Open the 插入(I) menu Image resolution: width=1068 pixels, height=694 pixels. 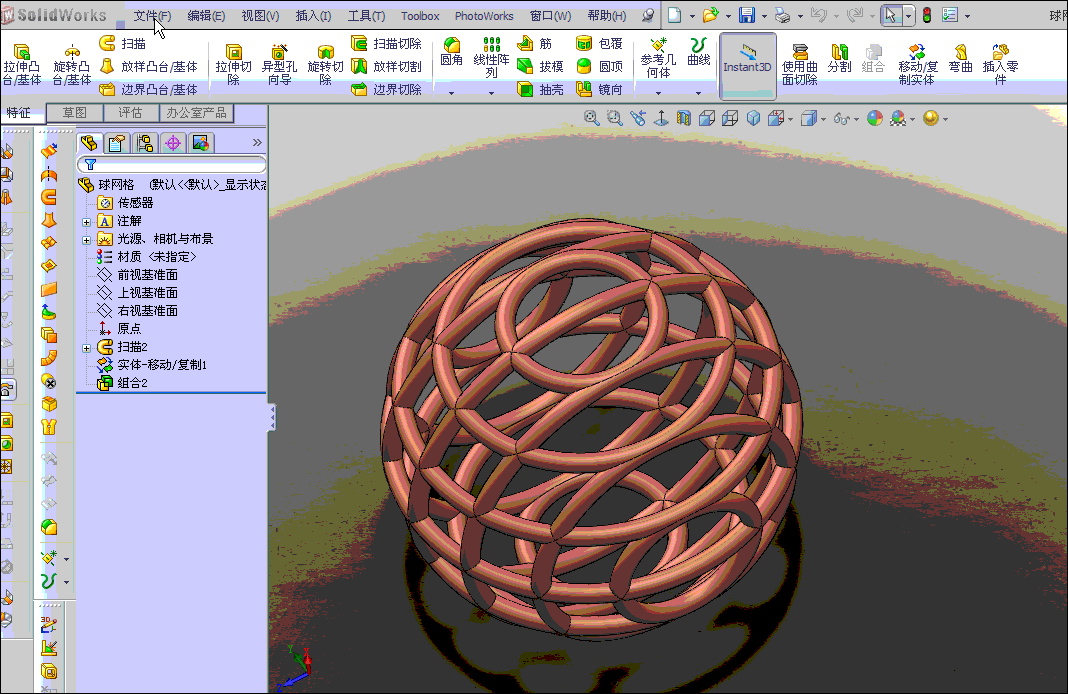coord(313,16)
